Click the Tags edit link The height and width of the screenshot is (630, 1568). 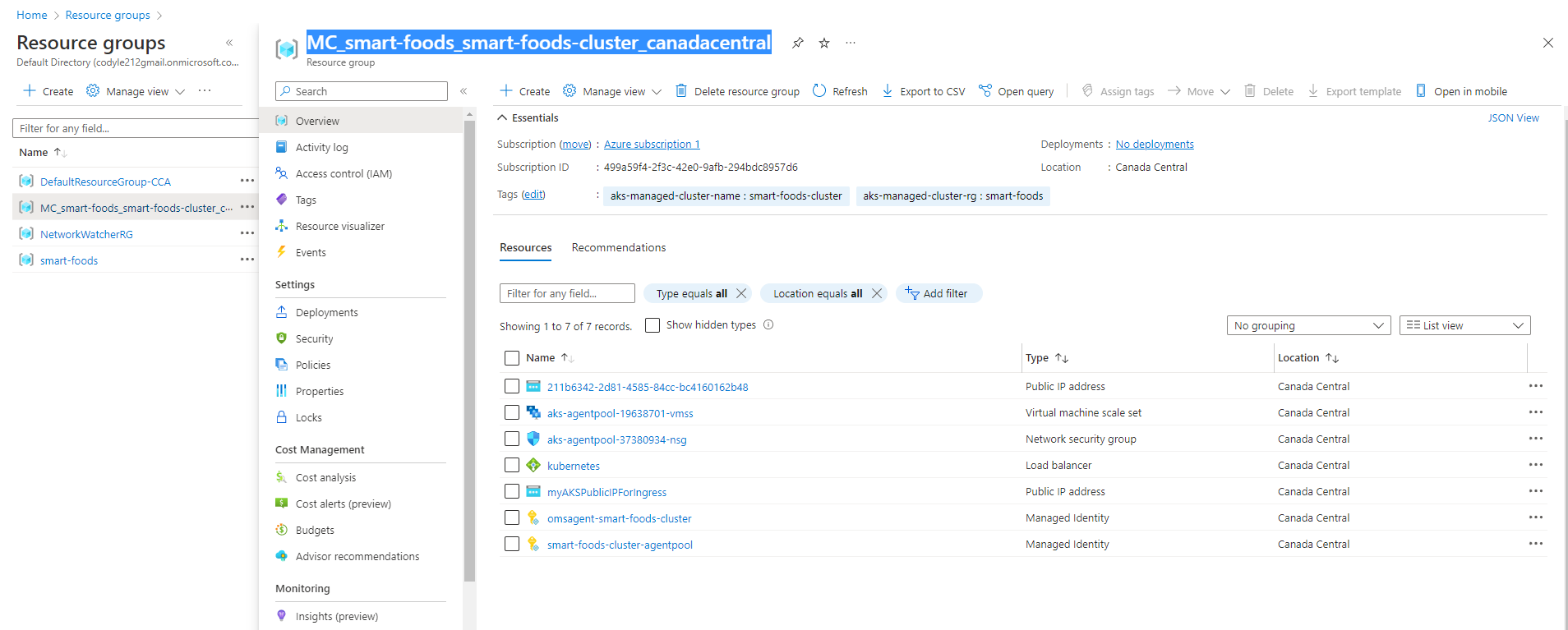533,195
